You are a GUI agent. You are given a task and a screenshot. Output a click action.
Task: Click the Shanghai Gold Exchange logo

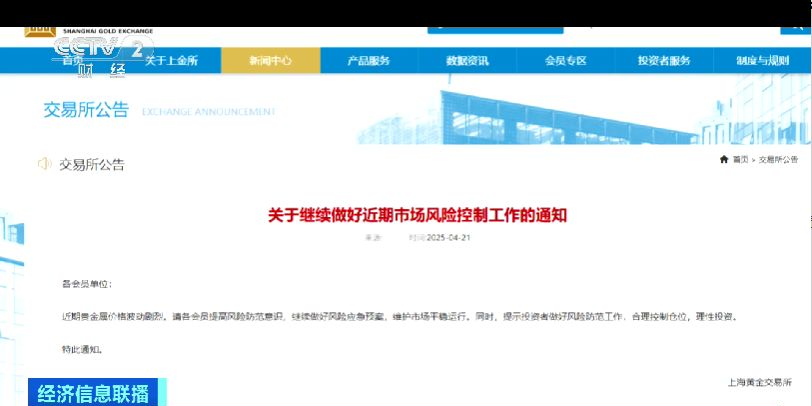(40, 30)
